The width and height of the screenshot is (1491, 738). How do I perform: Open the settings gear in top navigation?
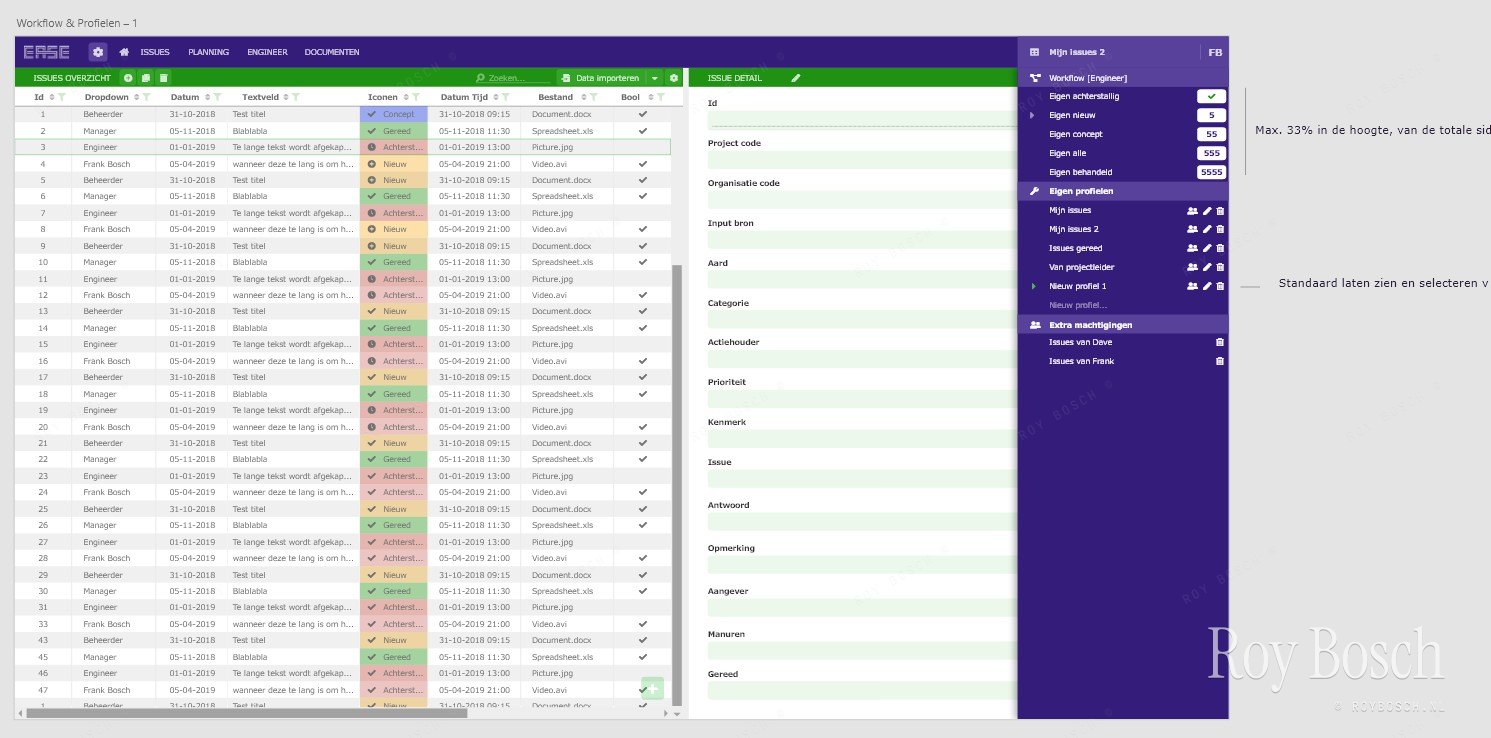click(98, 52)
